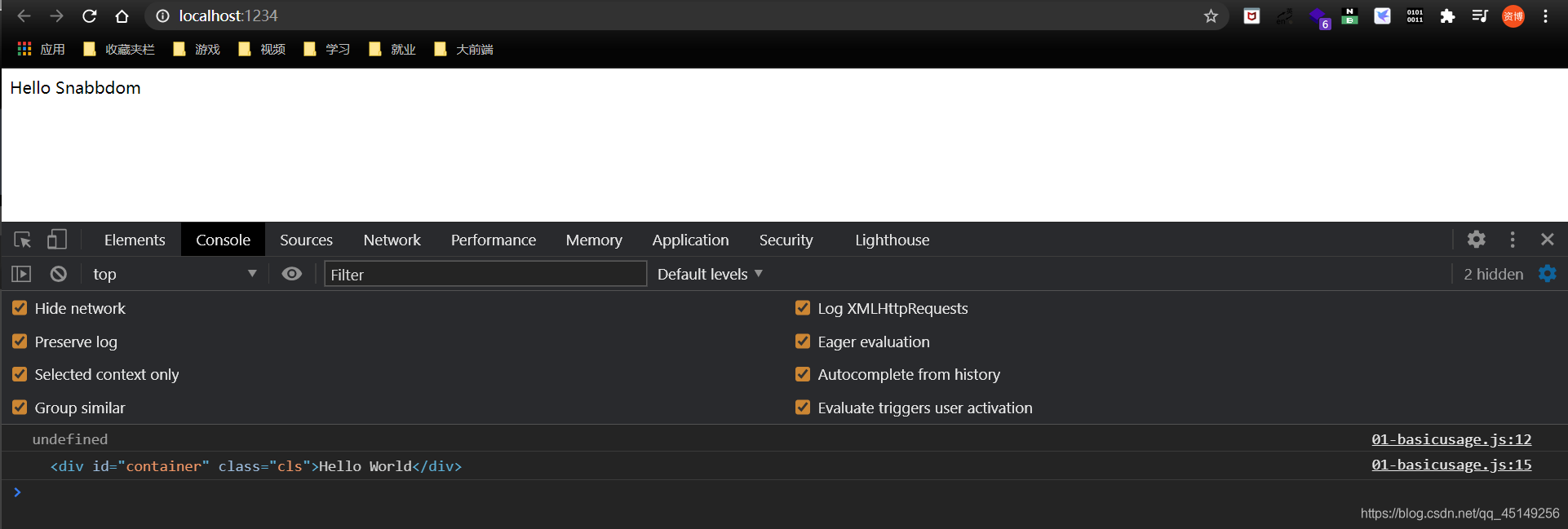This screenshot has height=529, width=1568.
Task: Reload the page
Action: pos(90,16)
